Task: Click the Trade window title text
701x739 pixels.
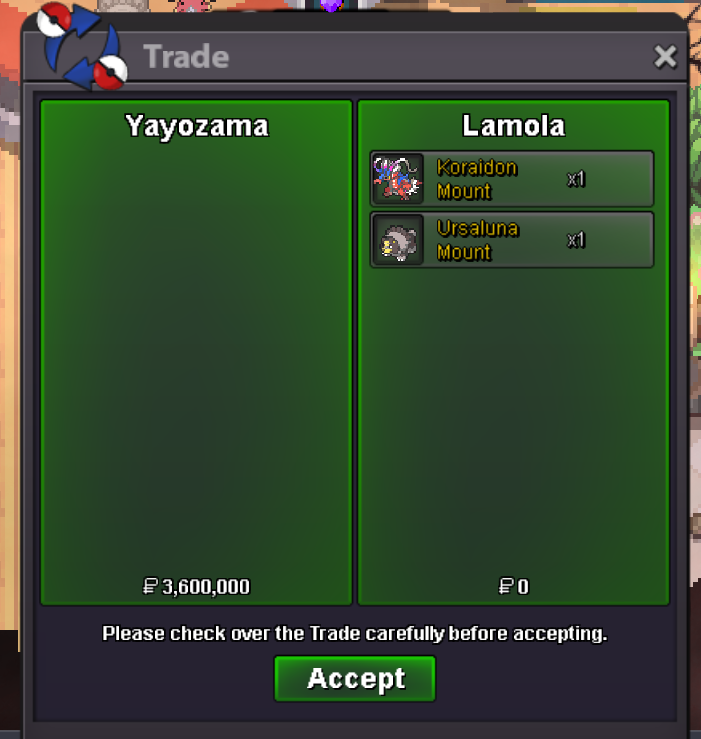Action: (186, 57)
